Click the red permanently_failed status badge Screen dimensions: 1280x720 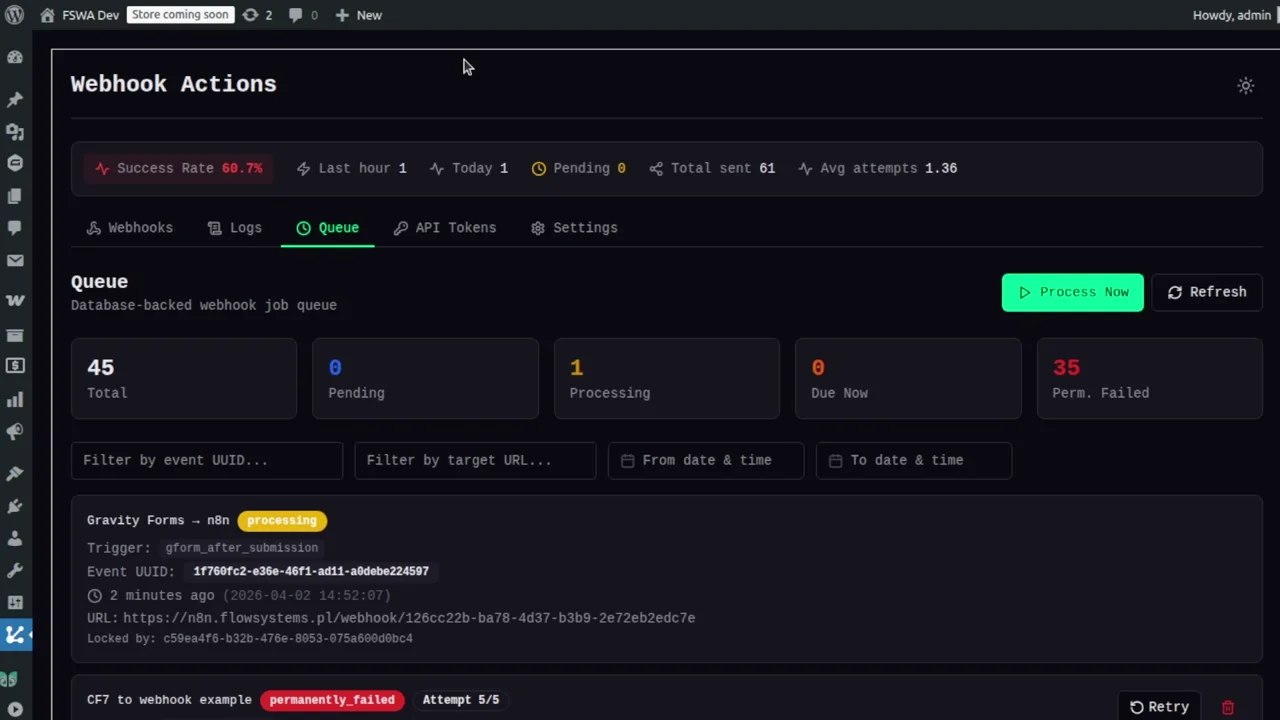[332, 700]
